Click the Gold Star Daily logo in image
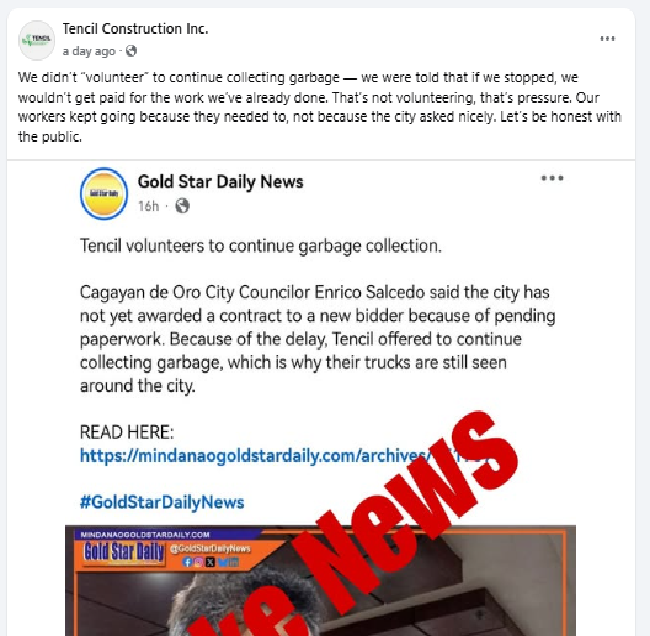 click(x=124, y=553)
